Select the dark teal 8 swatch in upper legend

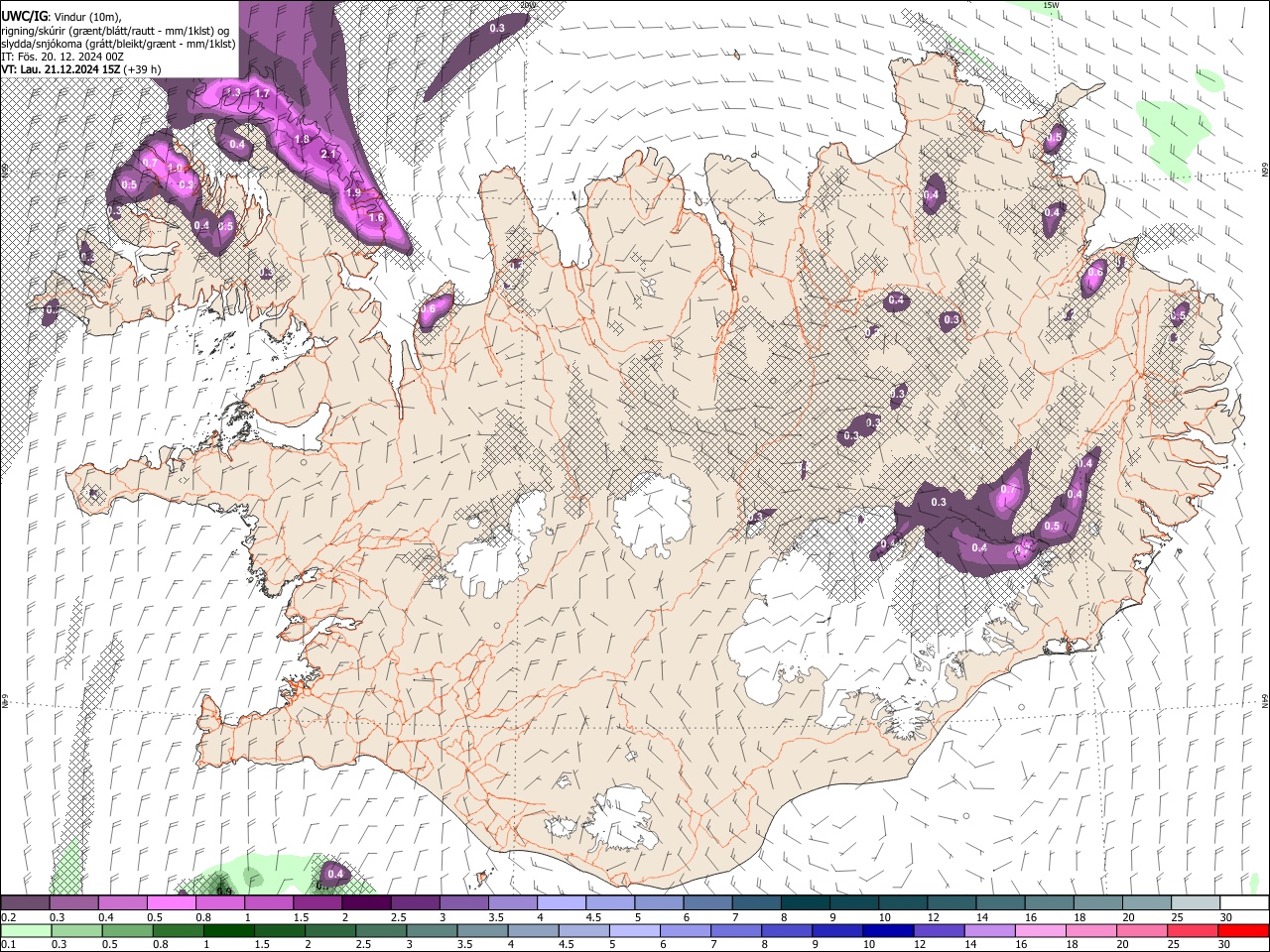pos(806,902)
